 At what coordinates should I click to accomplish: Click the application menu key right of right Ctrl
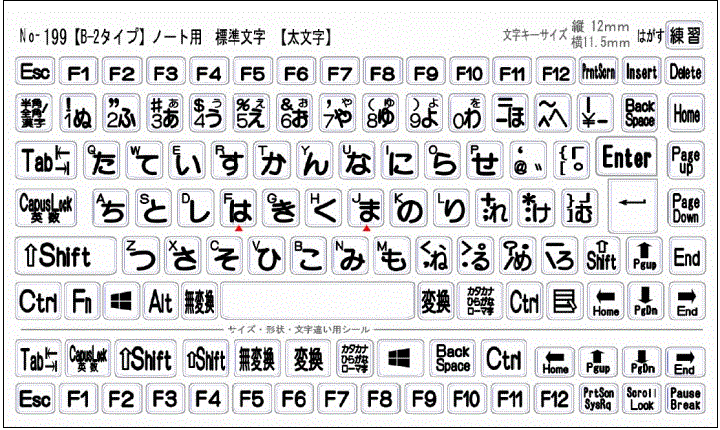click(x=564, y=299)
